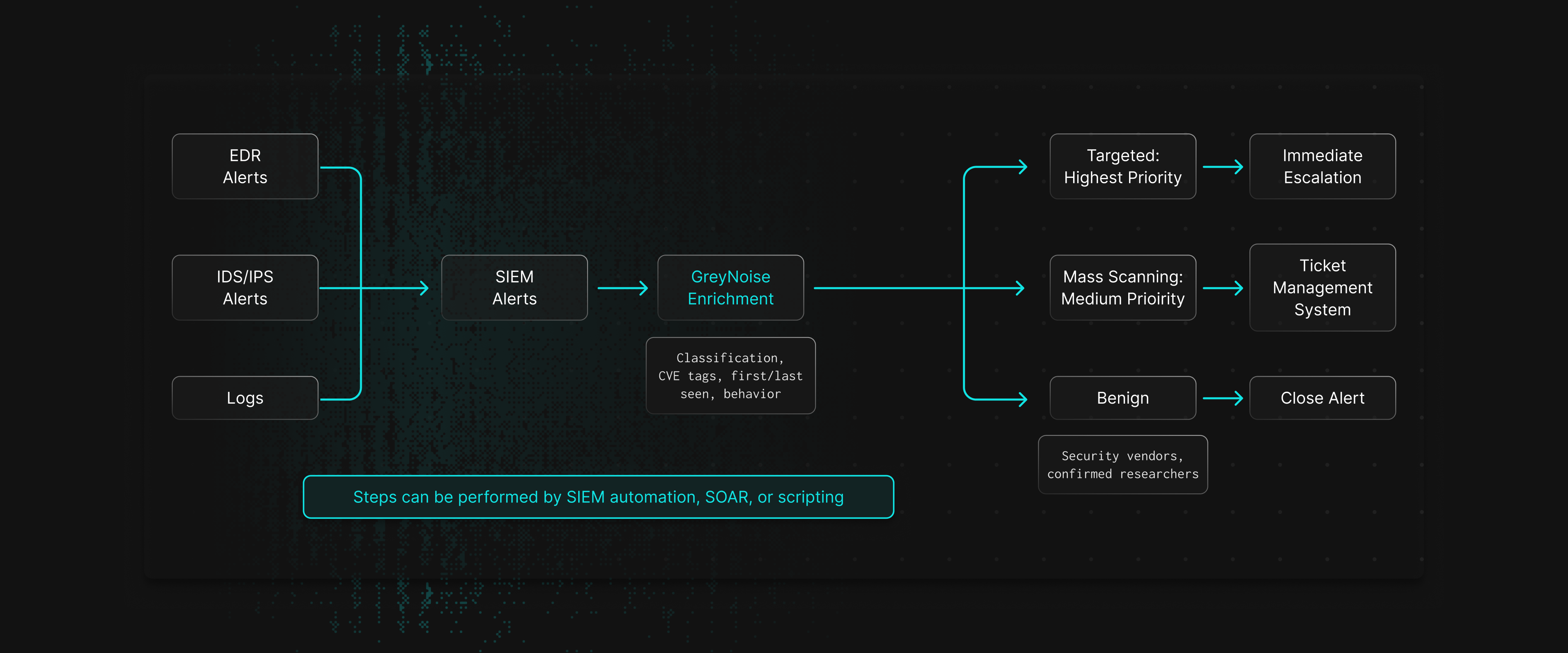Select the SIEM Alerts node
Image resolution: width=1568 pixels, height=653 pixels.
click(514, 287)
